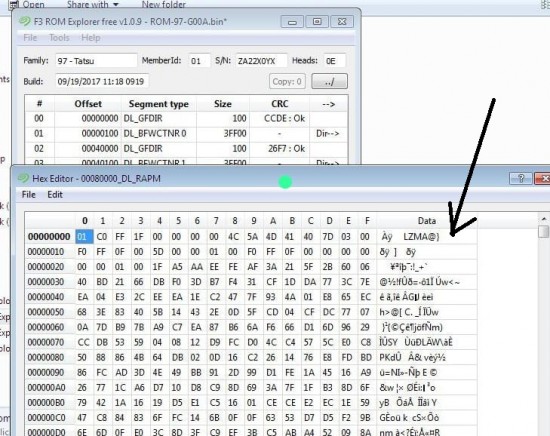Image resolution: width=550 pixels, height=436 pixels.
Task: Click the Copy: 0 button
Action: click(287, 81)
